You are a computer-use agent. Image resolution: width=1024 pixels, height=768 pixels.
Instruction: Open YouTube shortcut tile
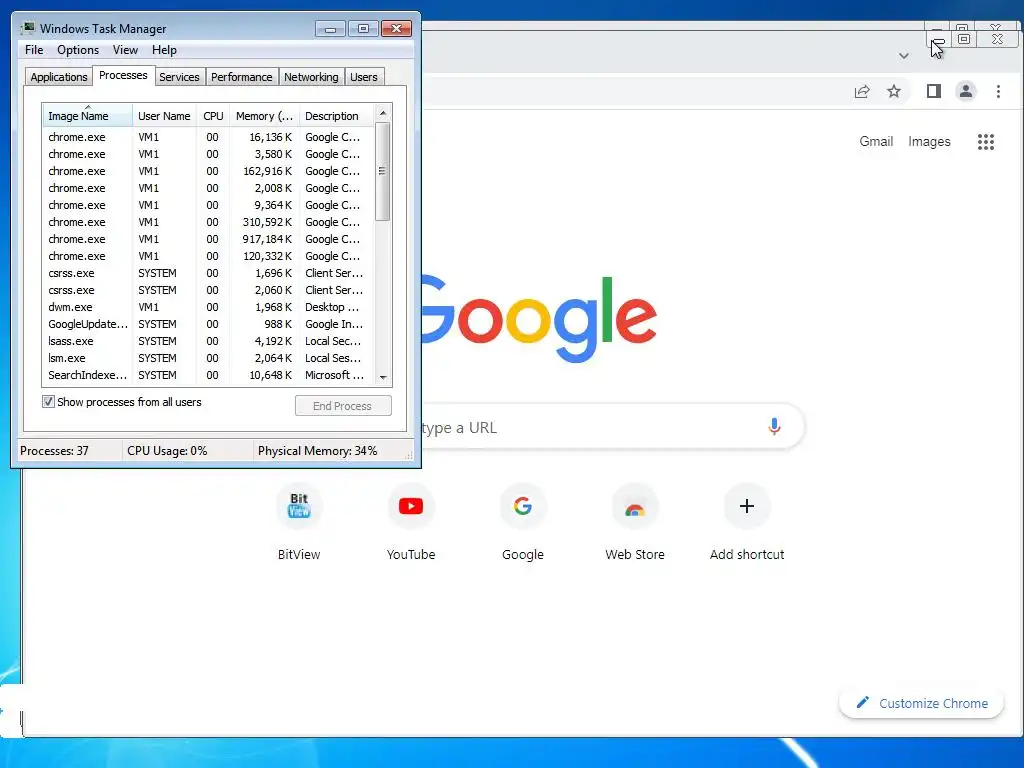coord(411,523)
